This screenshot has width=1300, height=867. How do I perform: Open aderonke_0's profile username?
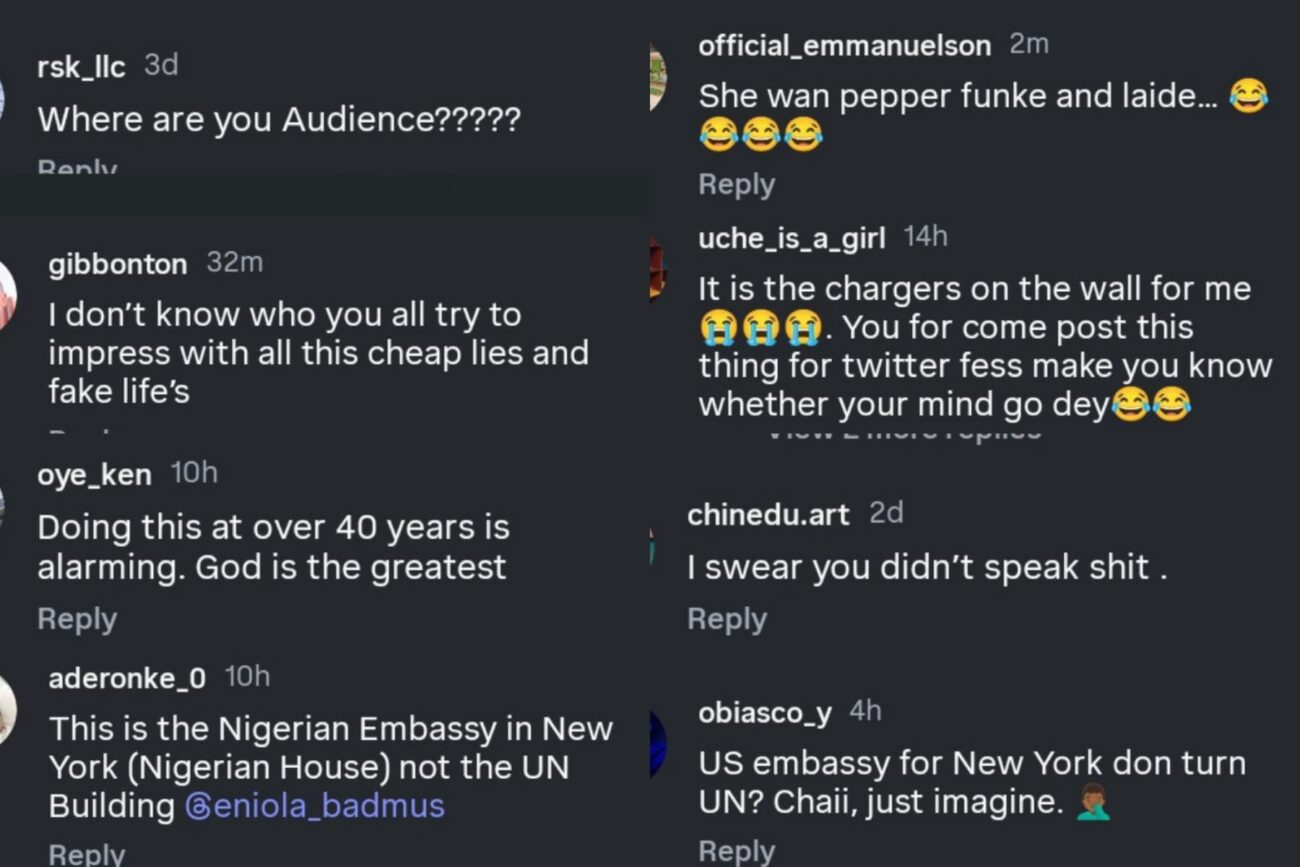[127, 678]
